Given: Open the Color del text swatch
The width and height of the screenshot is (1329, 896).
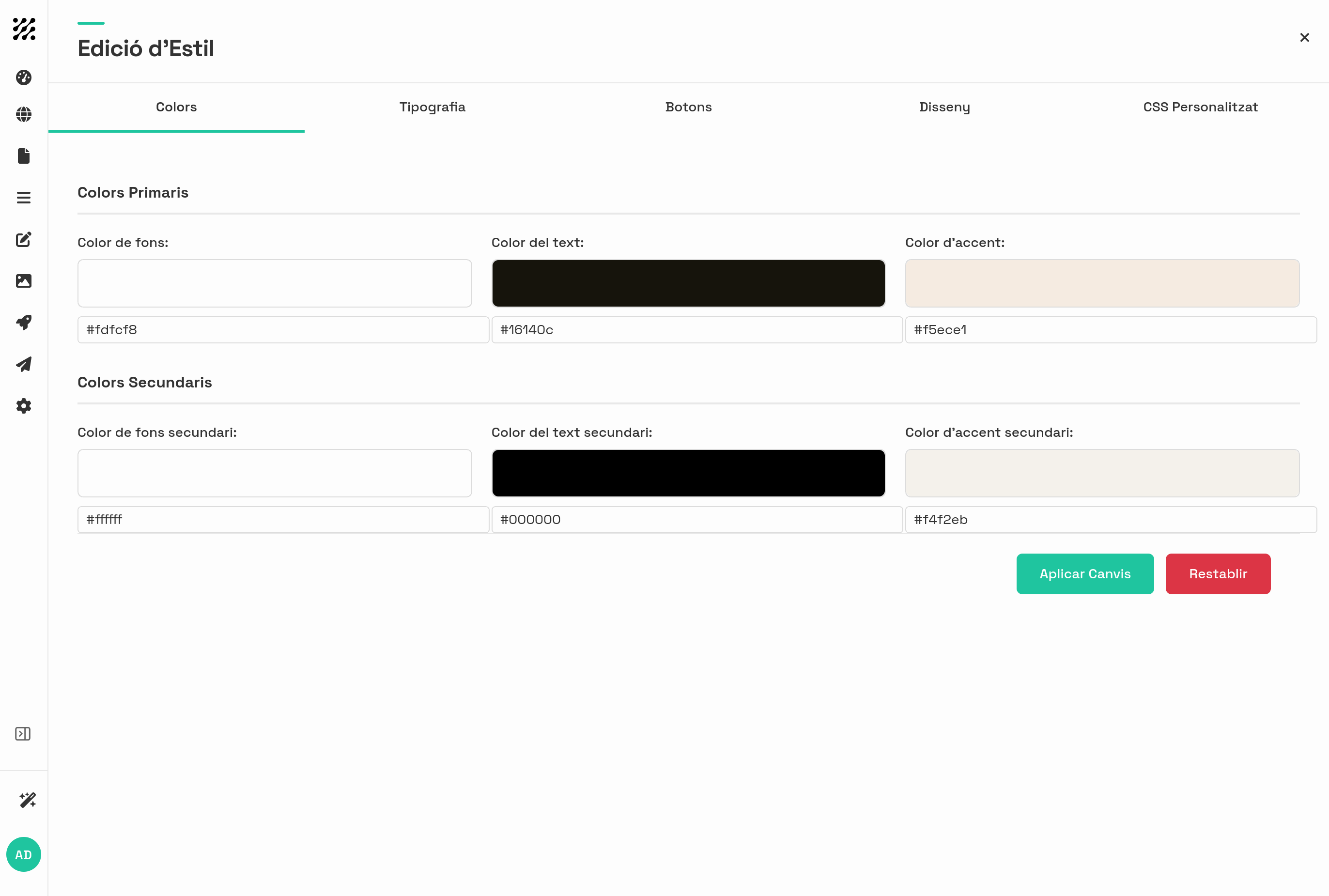Looking at the screenshot, I should coord(689,283).
